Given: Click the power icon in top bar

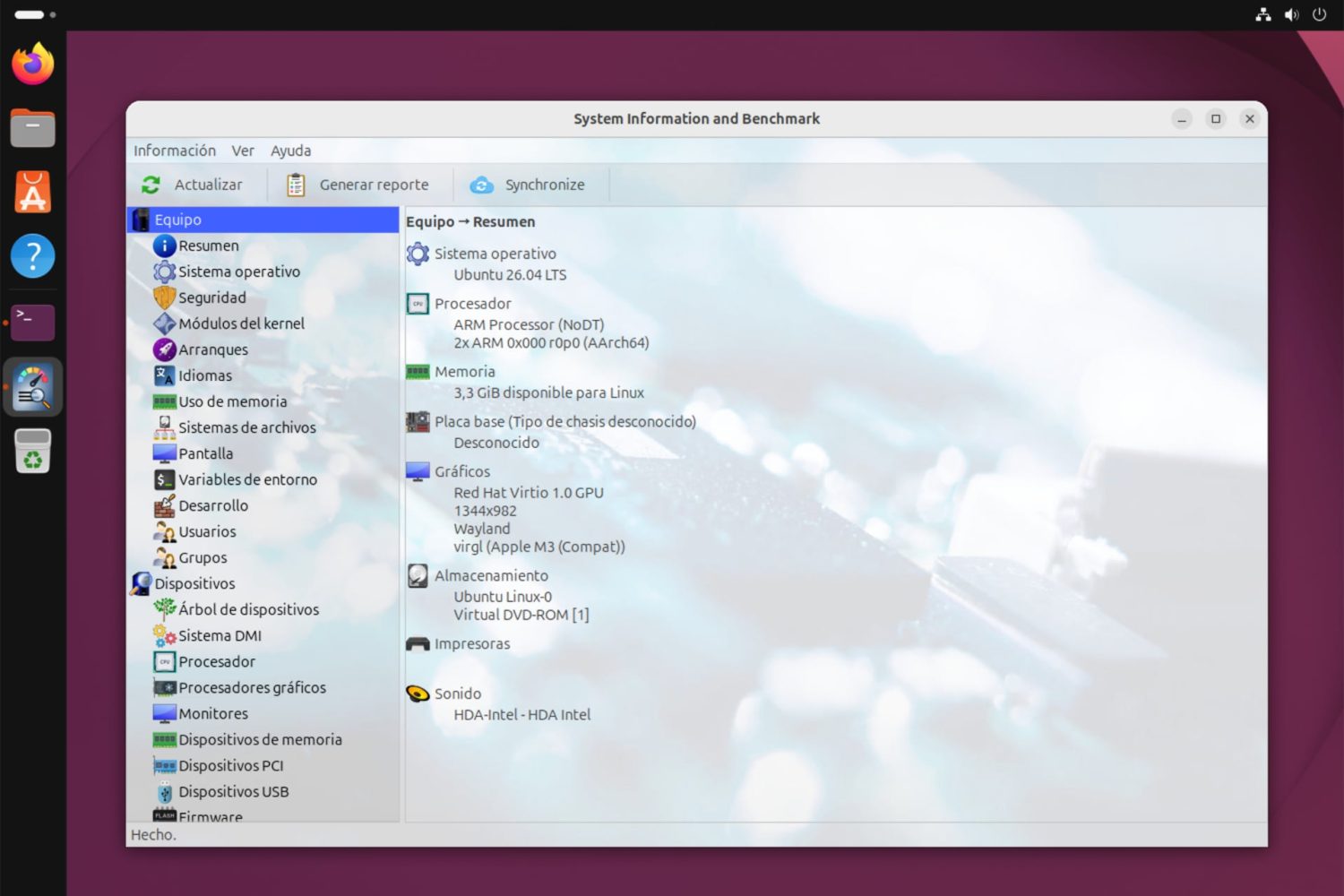Looking at the screenshot, I should [x=1319, y=14].
